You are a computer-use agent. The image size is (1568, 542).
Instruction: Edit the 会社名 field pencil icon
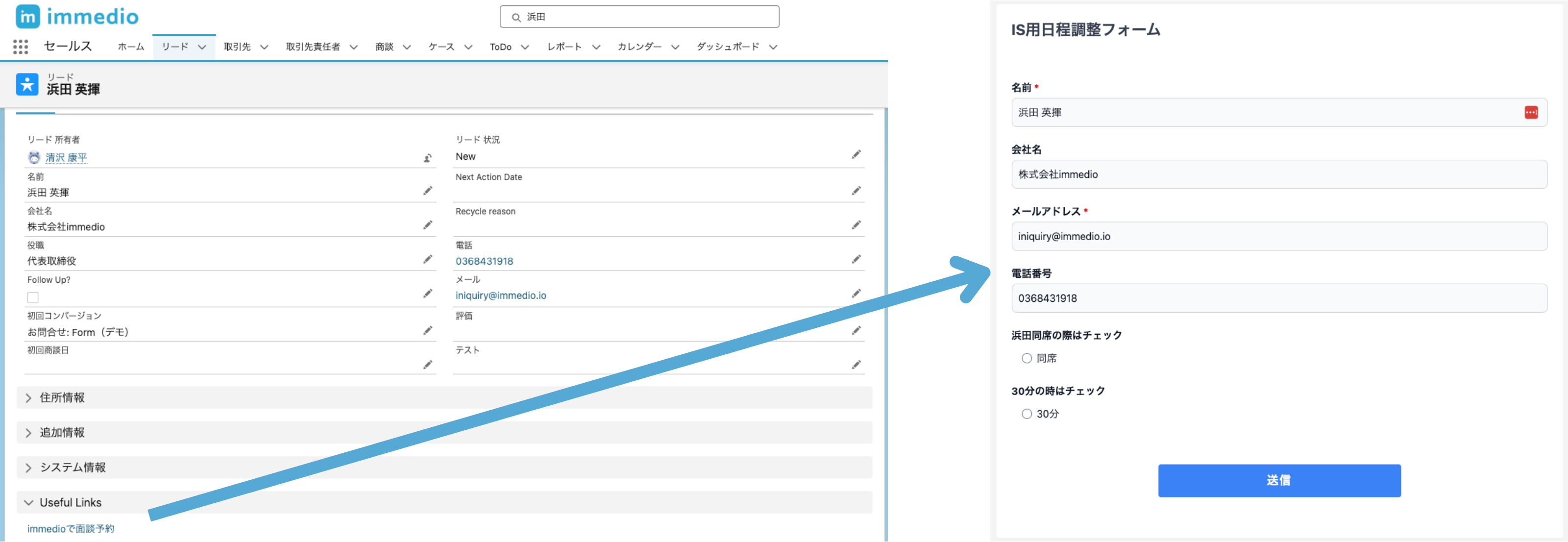(x=428, y=225)
